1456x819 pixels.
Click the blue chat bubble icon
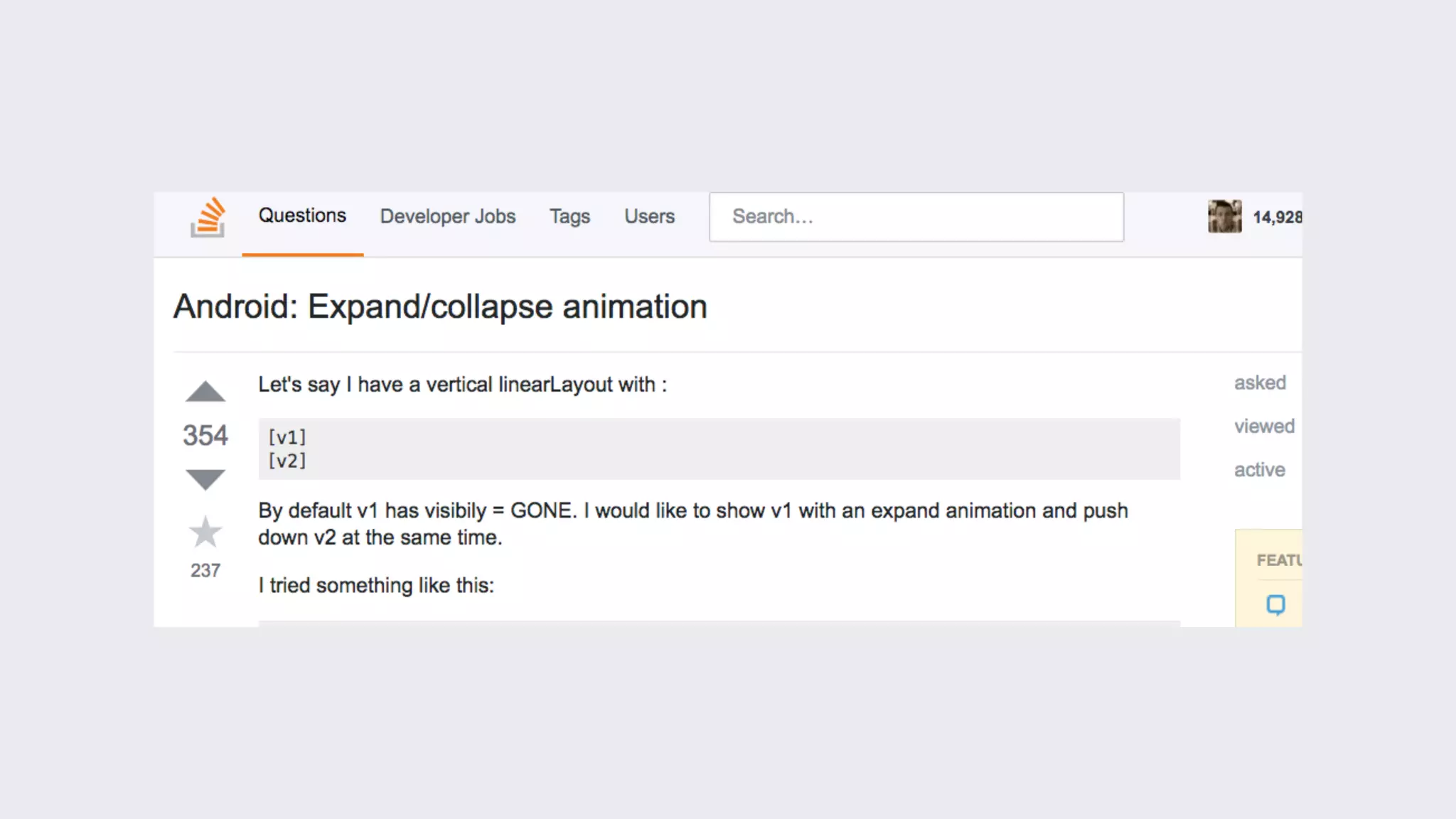coord(1276,605)
